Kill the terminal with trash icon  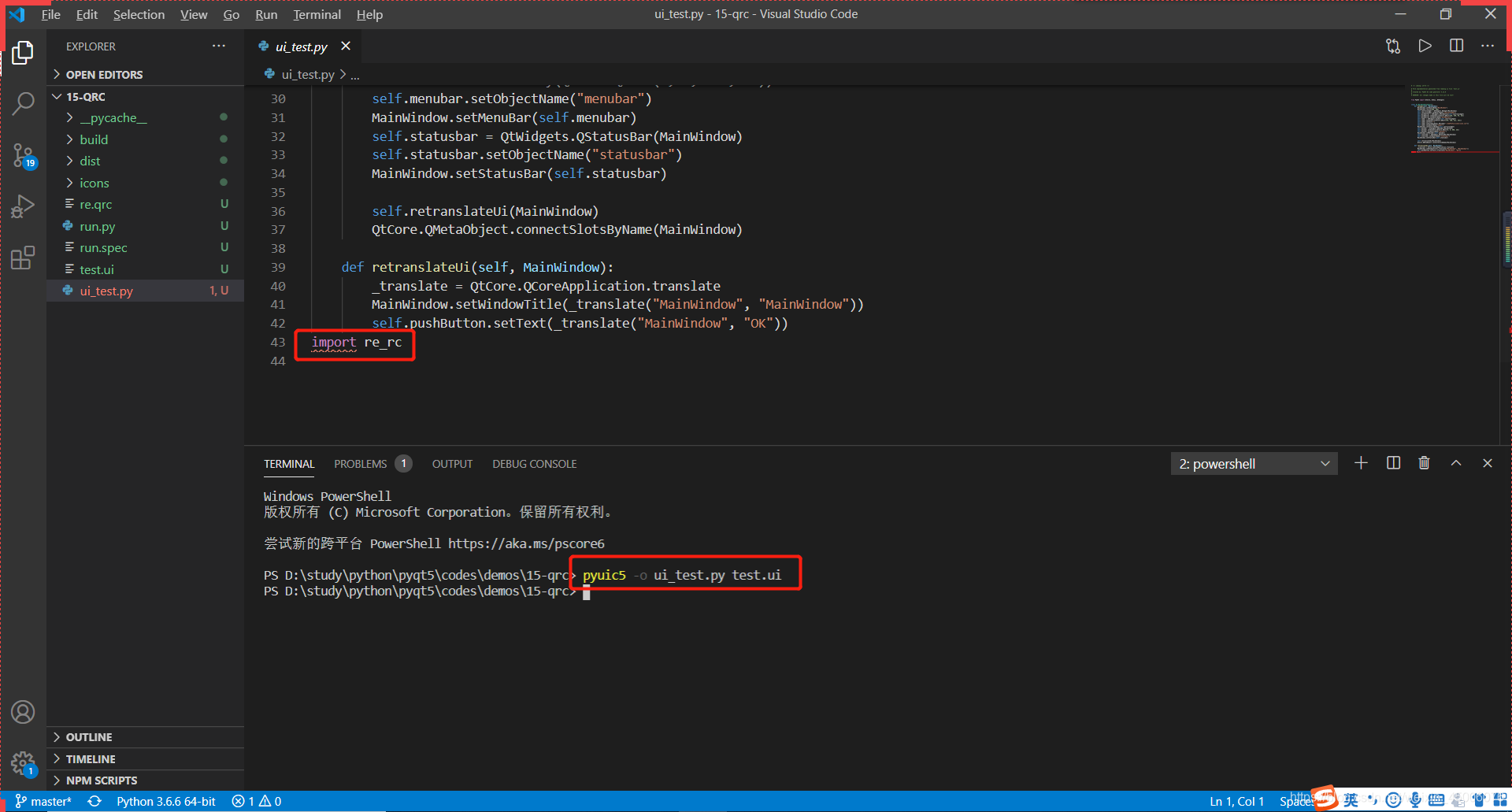click(x=1424, y=463)
